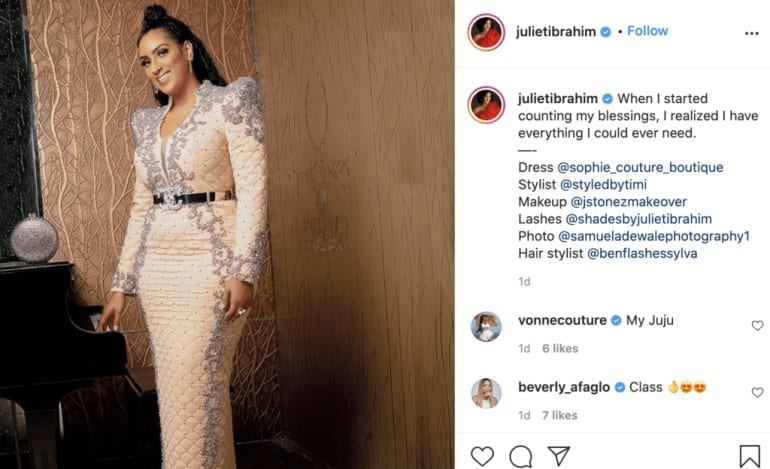Save the post with the bookmark icon

pyautogui.click(x=749, y=456)
